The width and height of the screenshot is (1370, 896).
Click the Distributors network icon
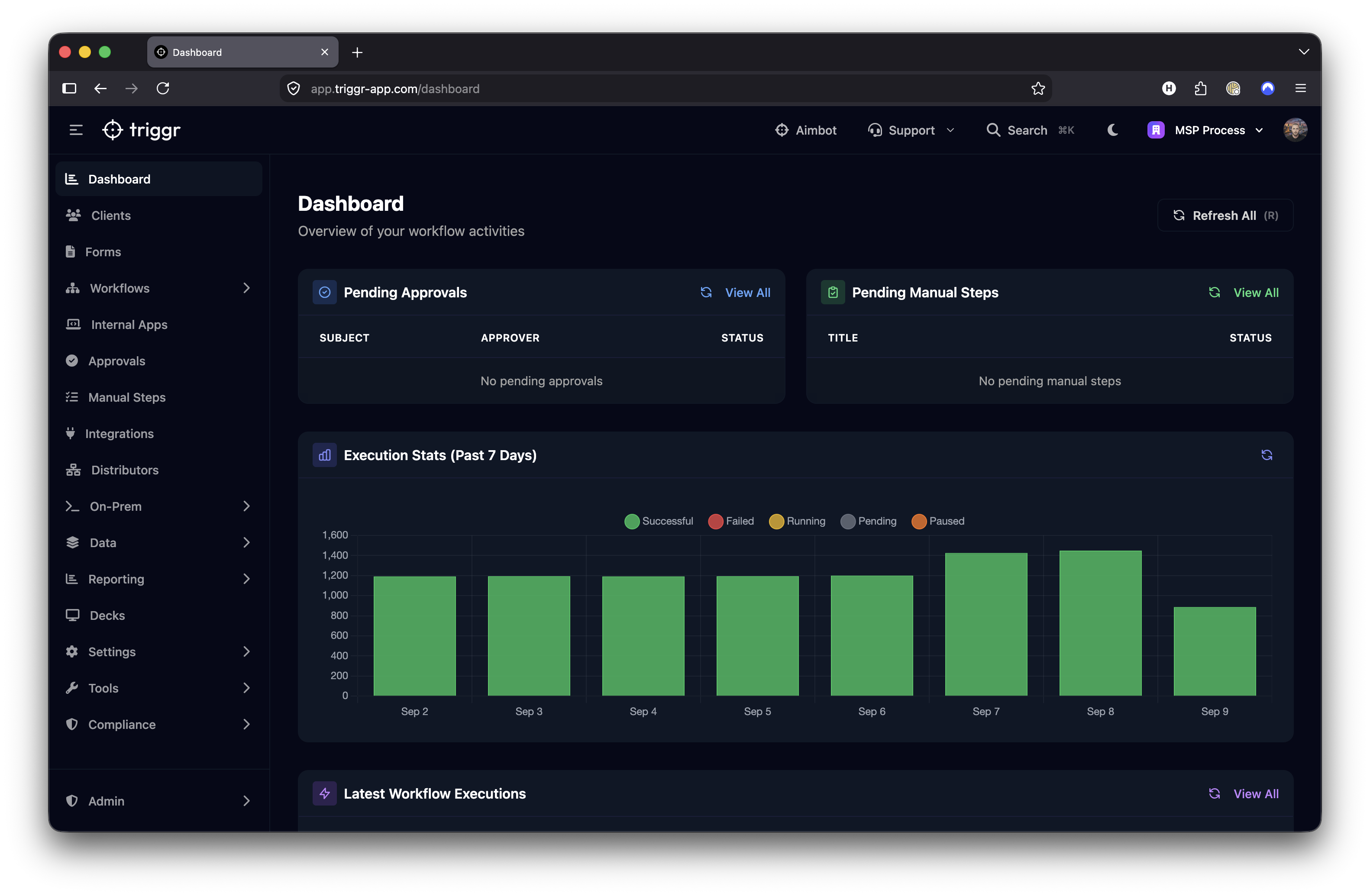[73, 470]
